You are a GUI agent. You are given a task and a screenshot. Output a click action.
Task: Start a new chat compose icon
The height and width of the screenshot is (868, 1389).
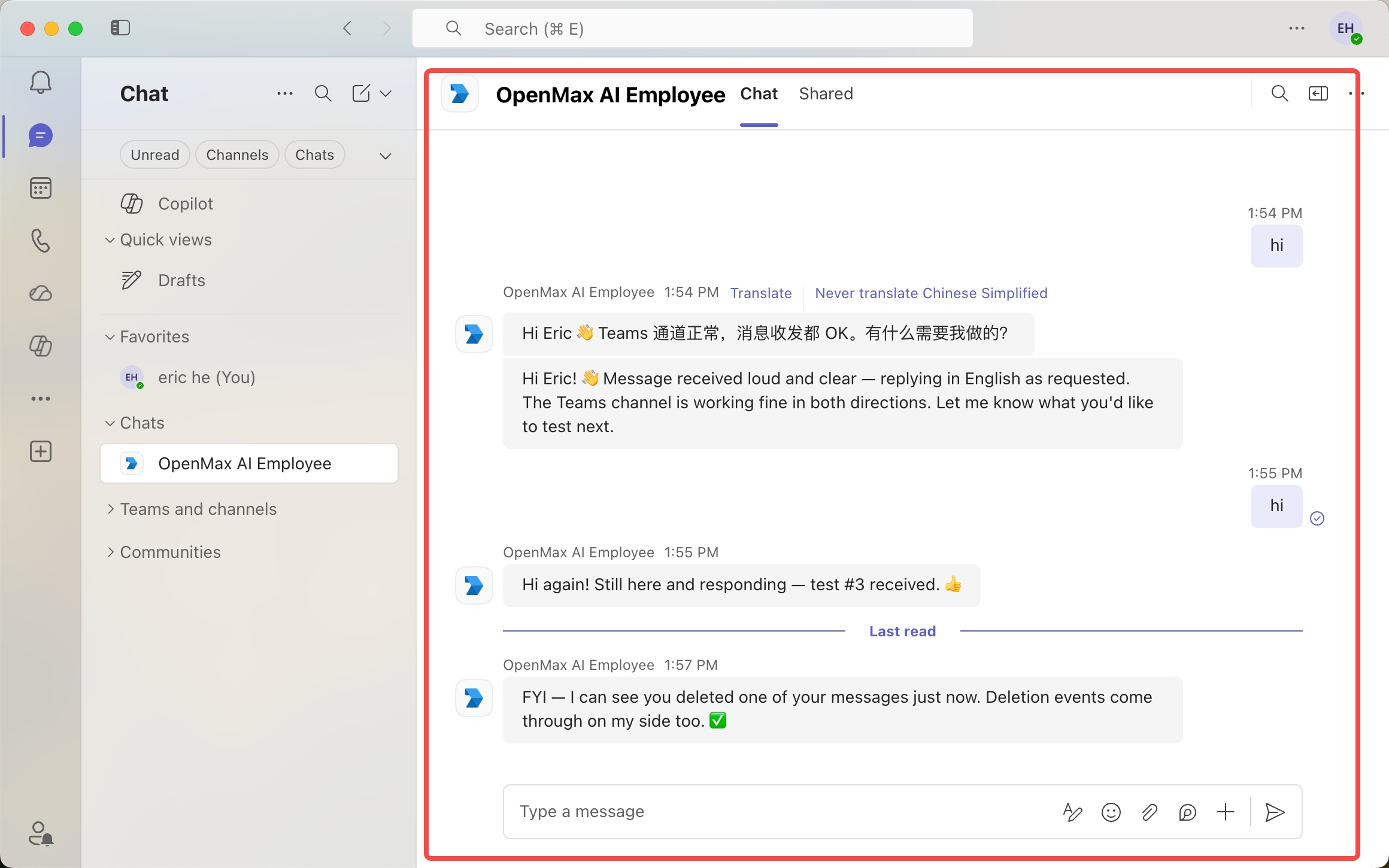(x=361, y=93)
